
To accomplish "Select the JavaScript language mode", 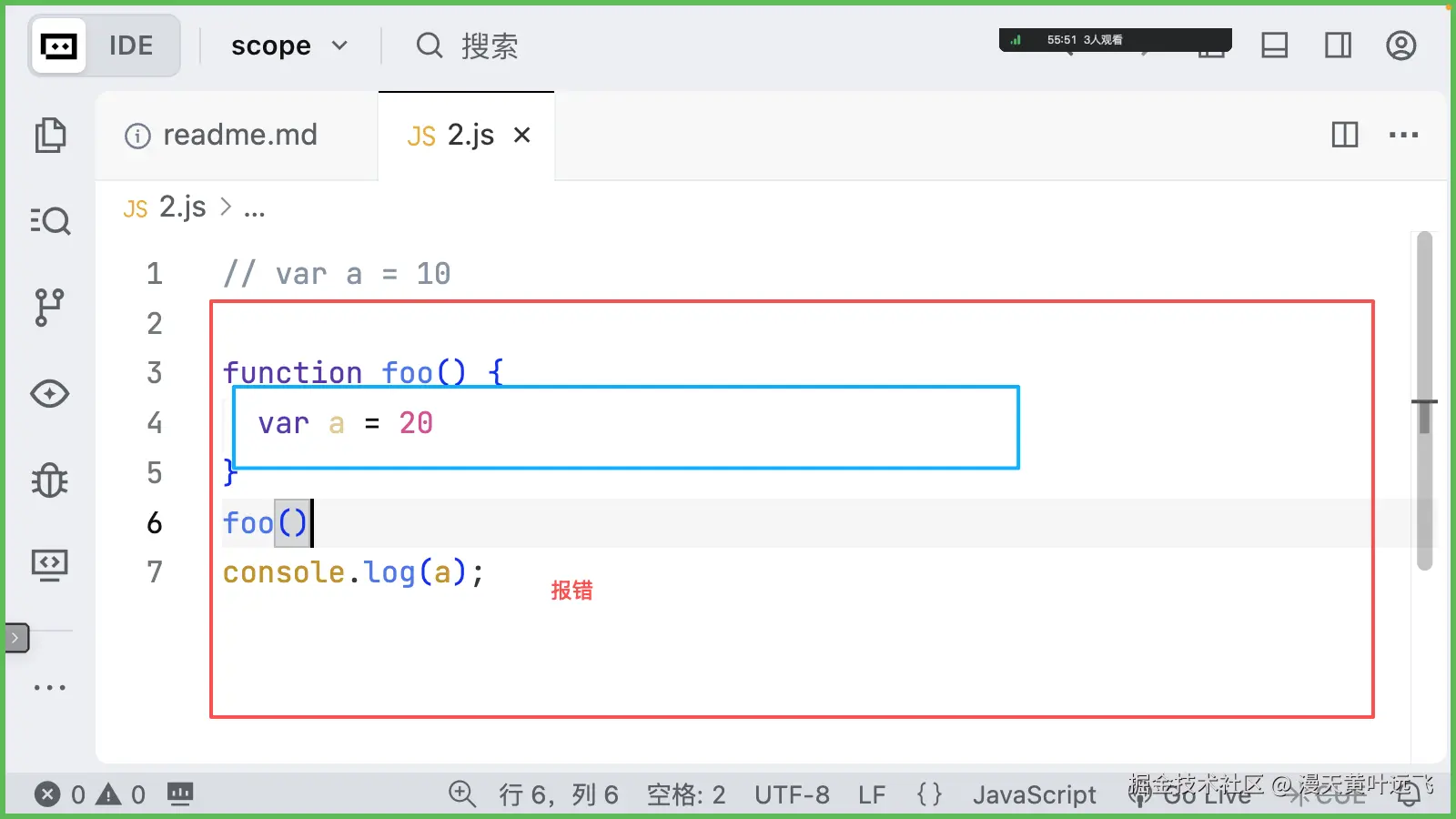I will click(1034, 794).
